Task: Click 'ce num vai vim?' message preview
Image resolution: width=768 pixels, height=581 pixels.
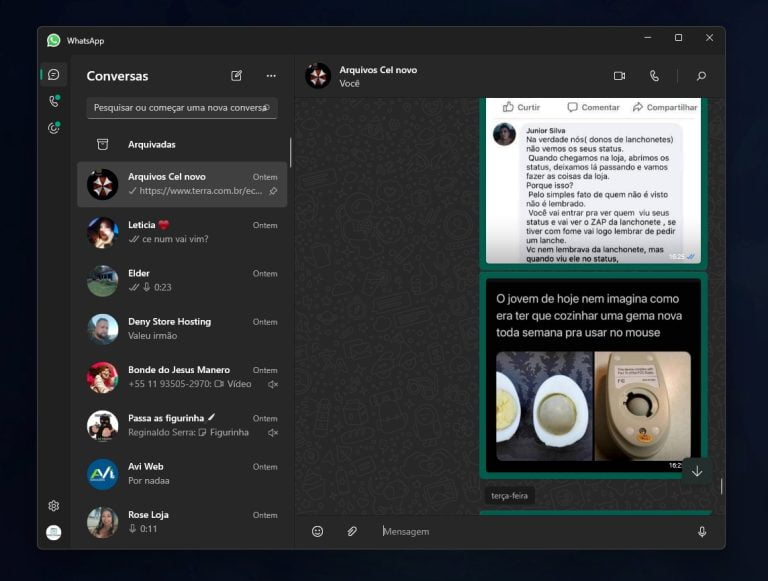Action: pyautogui.click(x=175, y=239)
